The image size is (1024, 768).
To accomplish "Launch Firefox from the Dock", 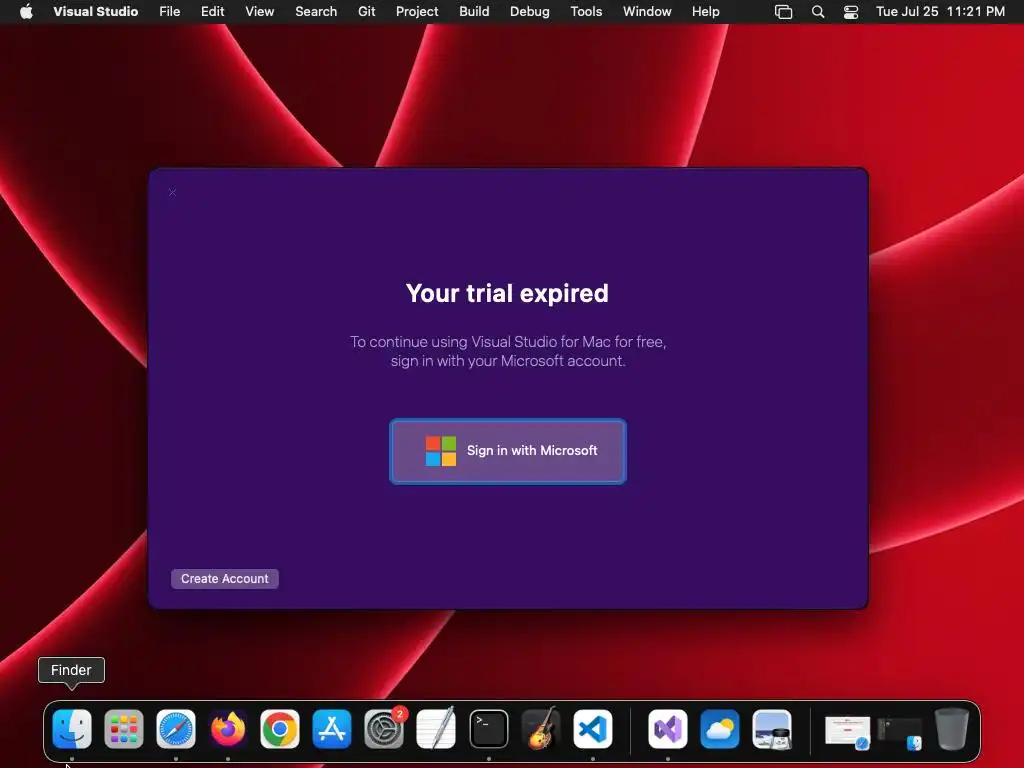I will [228, 729].
